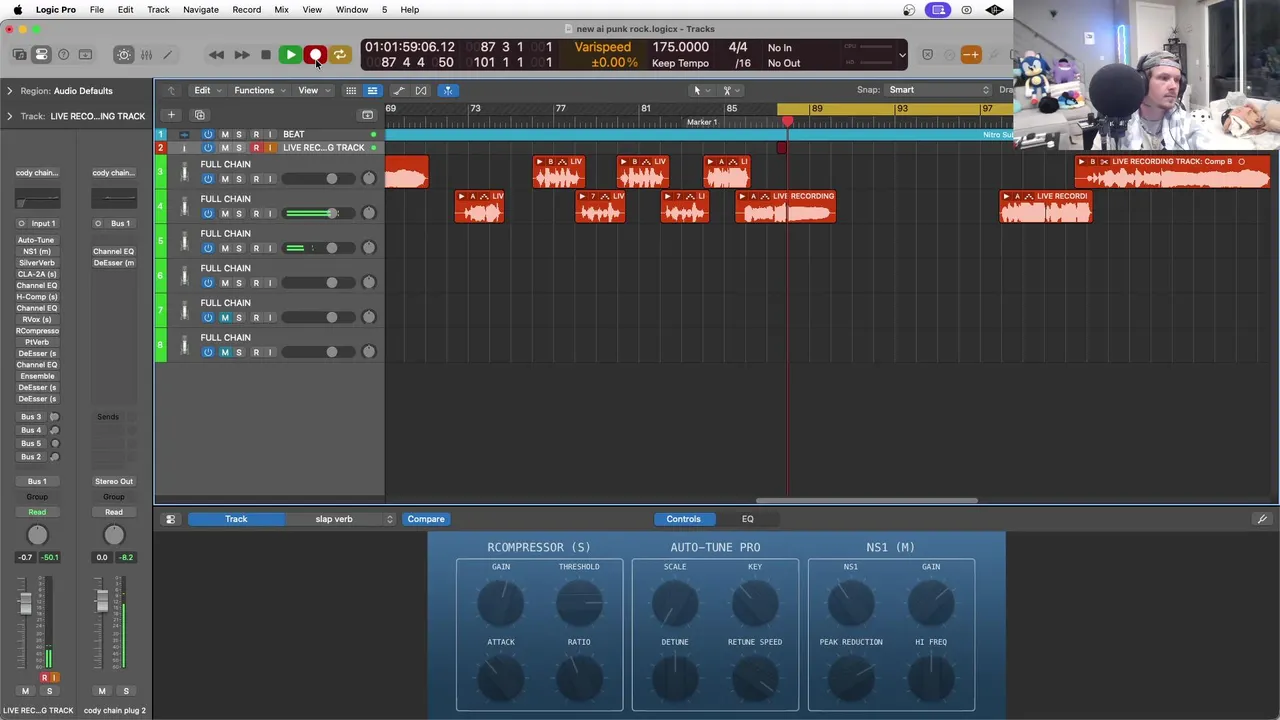This screenshot has width=1280, height=720.
Task: Open the Navigate menu
Action: pos(200,10)
